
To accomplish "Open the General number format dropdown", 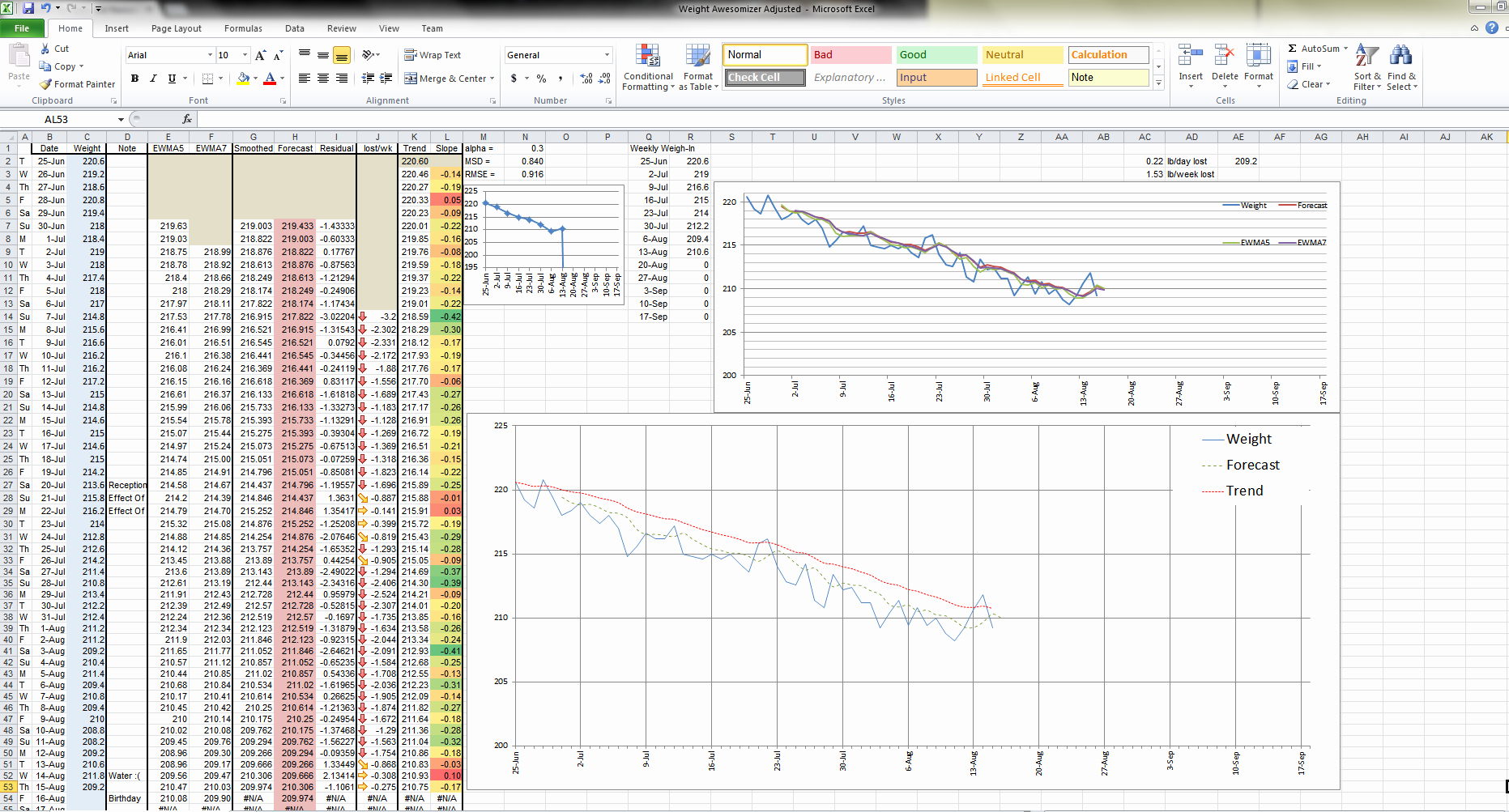I will (607, 55).
